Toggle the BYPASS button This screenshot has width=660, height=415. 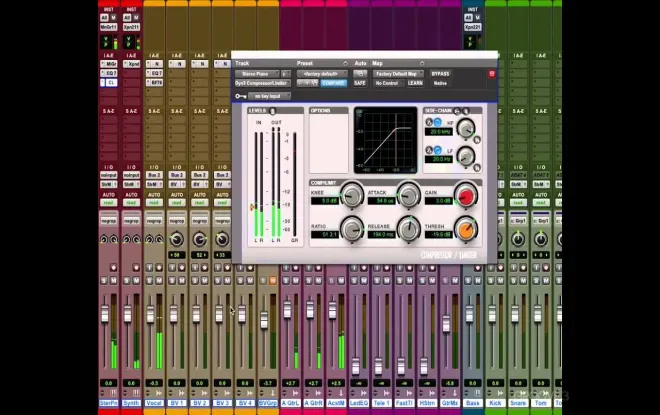tap(440, 74)
